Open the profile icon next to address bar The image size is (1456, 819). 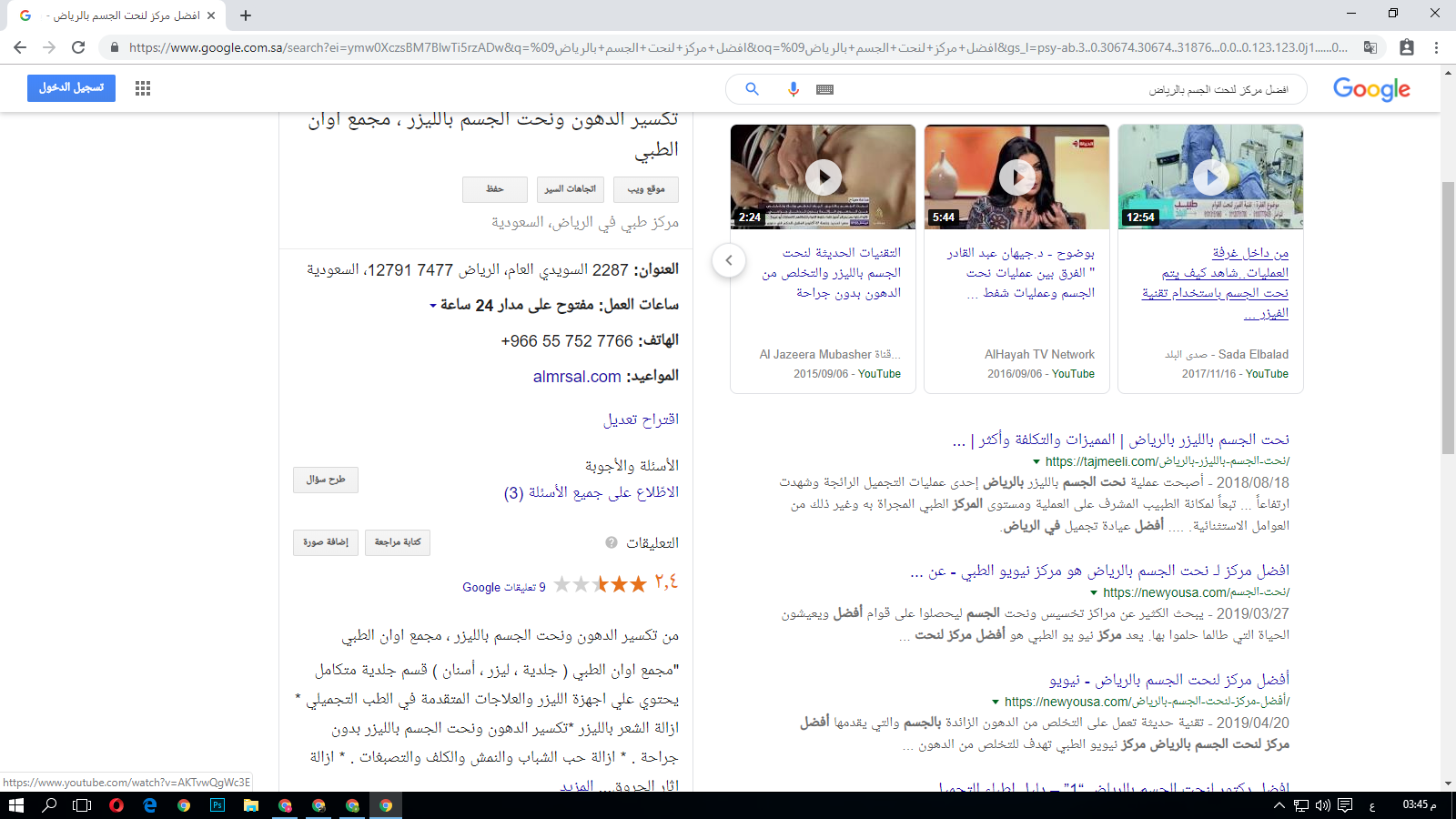pos(1407,47)
